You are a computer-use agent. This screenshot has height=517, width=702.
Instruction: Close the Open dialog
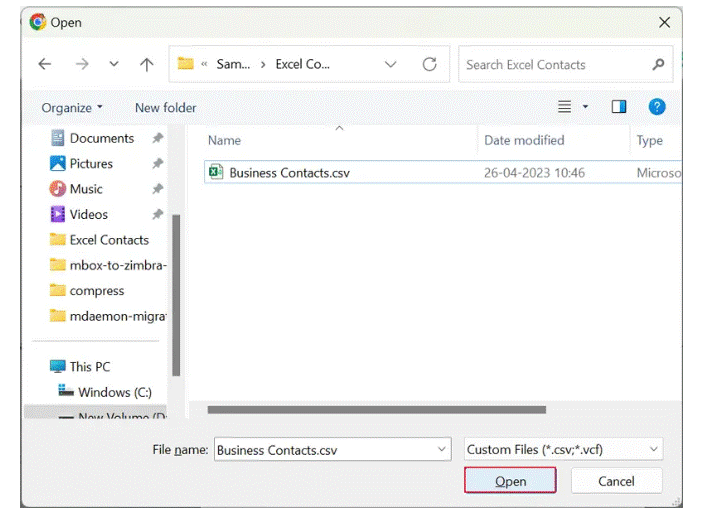(664, 22)
